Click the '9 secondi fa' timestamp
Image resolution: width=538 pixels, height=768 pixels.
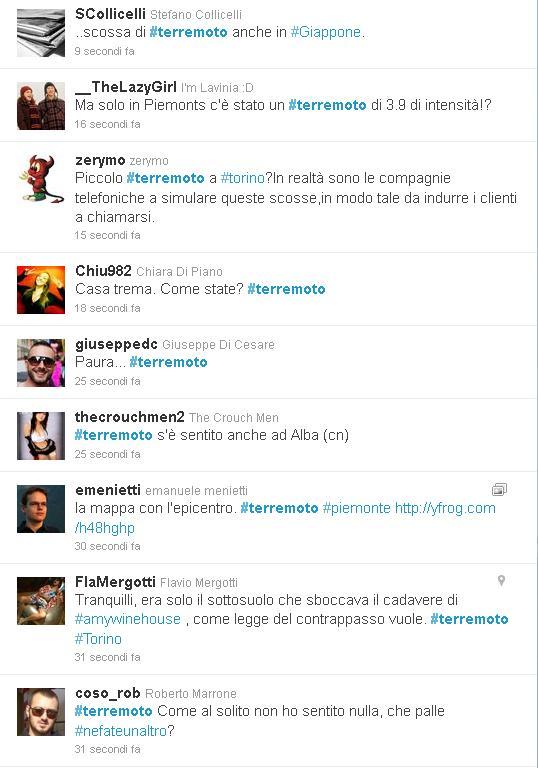pyautogui.click(x=104, y=51)
